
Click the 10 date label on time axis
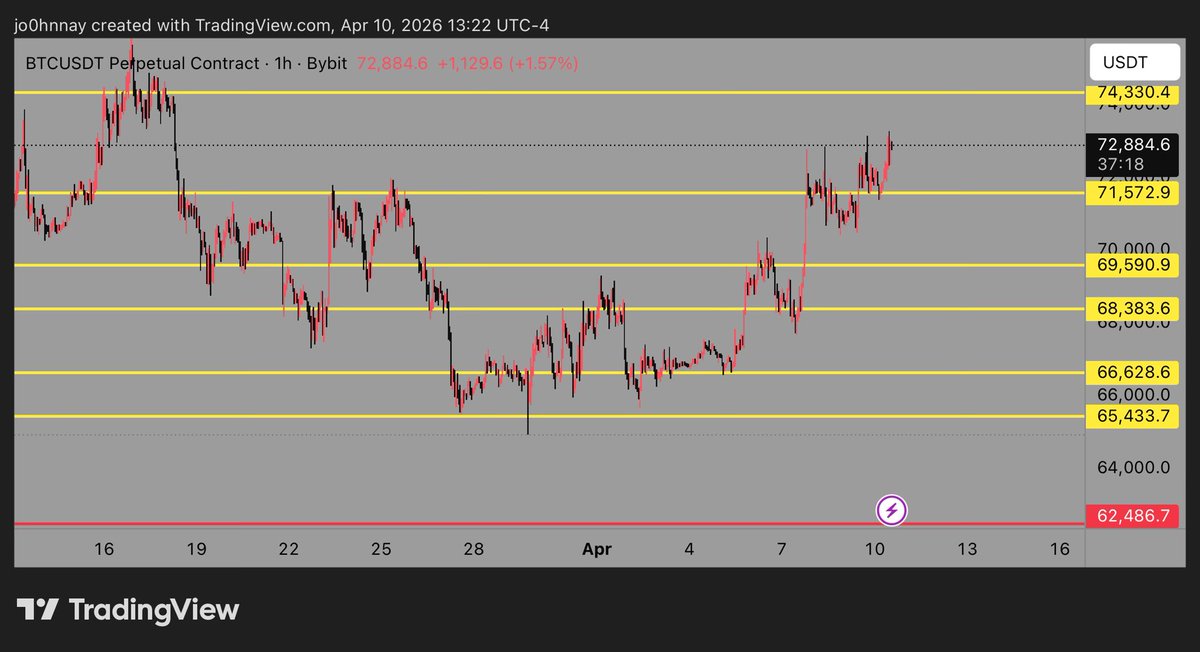[x=875, y=548]
